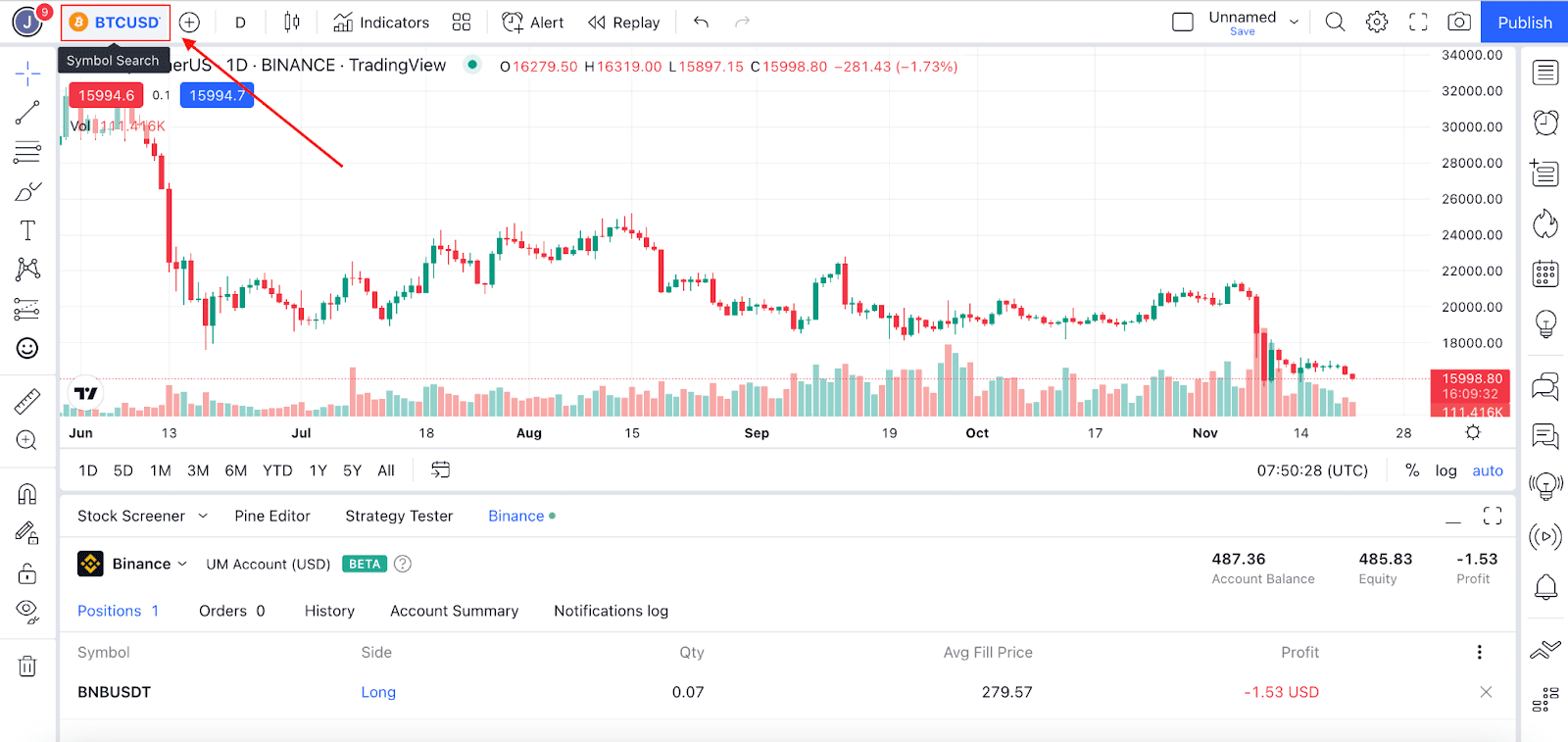Set chart range to 1Y
Screen dimensions: 1568x742
[318, 470]
